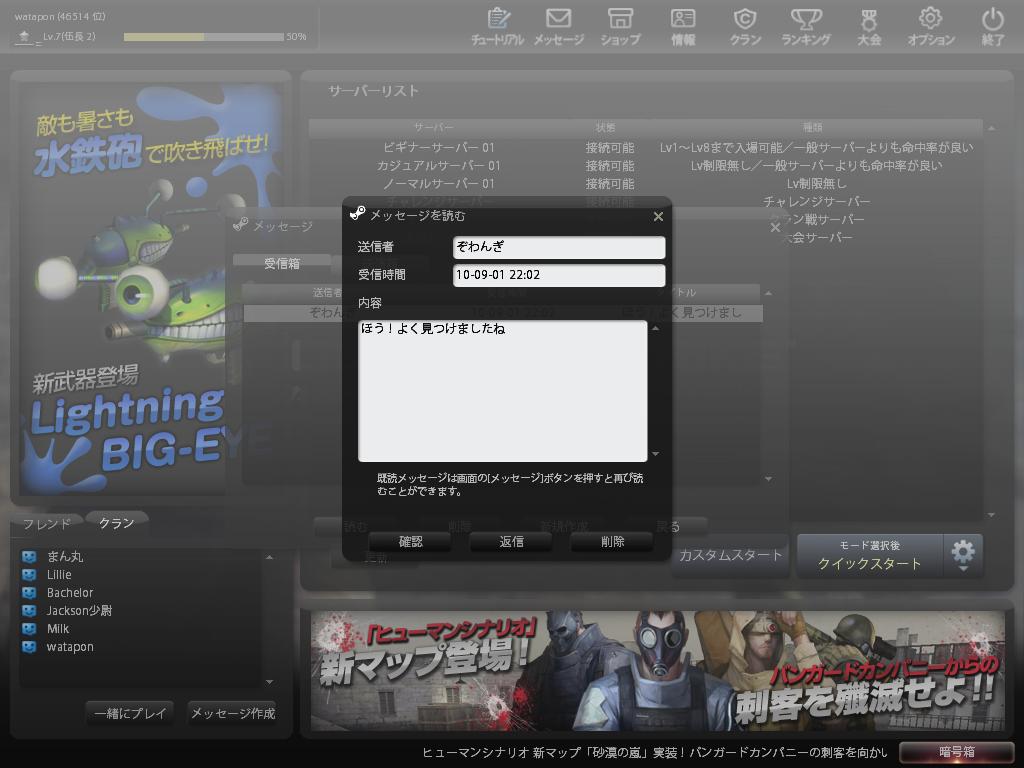Screen dimensions: 1024x768
Task: Click the server list scroll-up arrow
Action: [991, 128]
